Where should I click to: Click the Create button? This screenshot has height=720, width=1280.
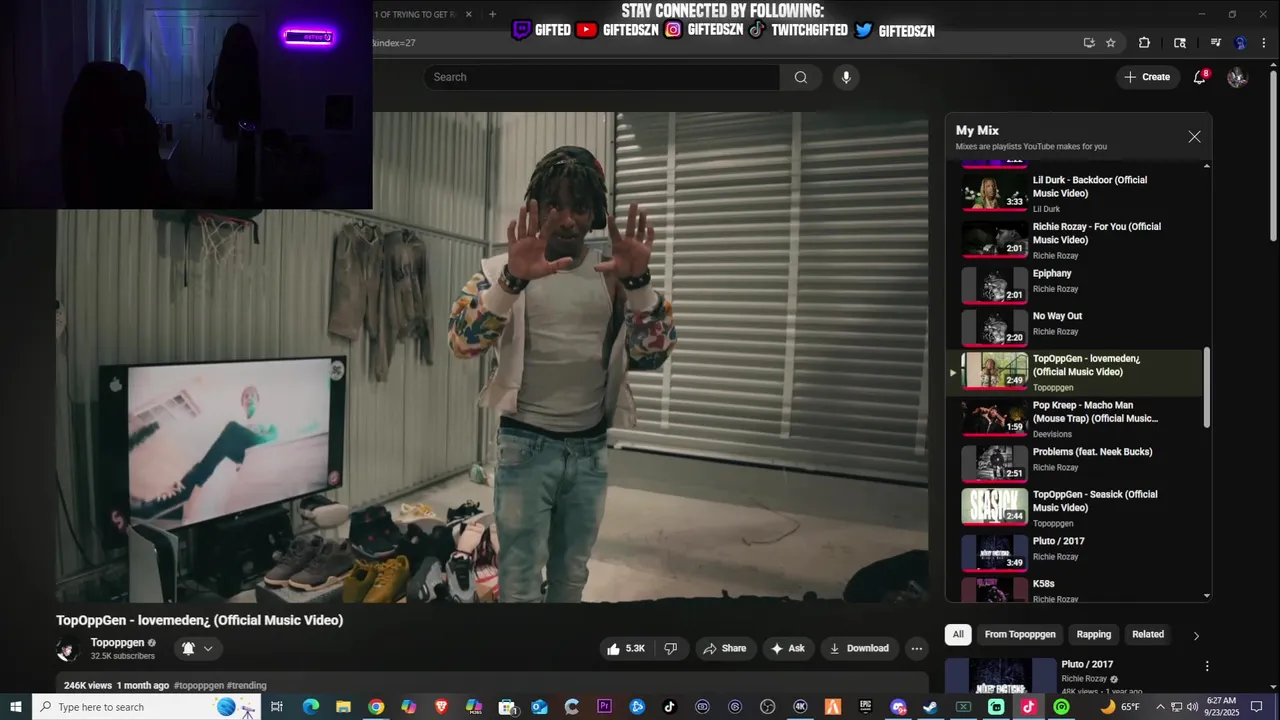click(x=1147, y=77)
